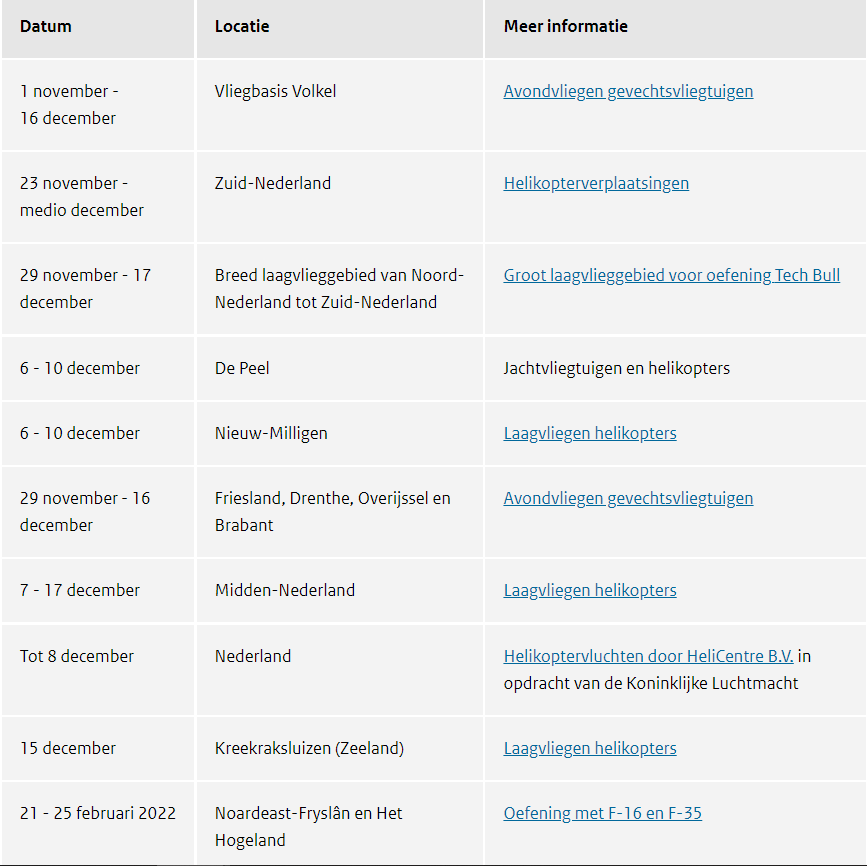Viewport: 867px width, 866px height.
Task: Open the Helikopterverplaatsingen link
Action: point(596,184)
